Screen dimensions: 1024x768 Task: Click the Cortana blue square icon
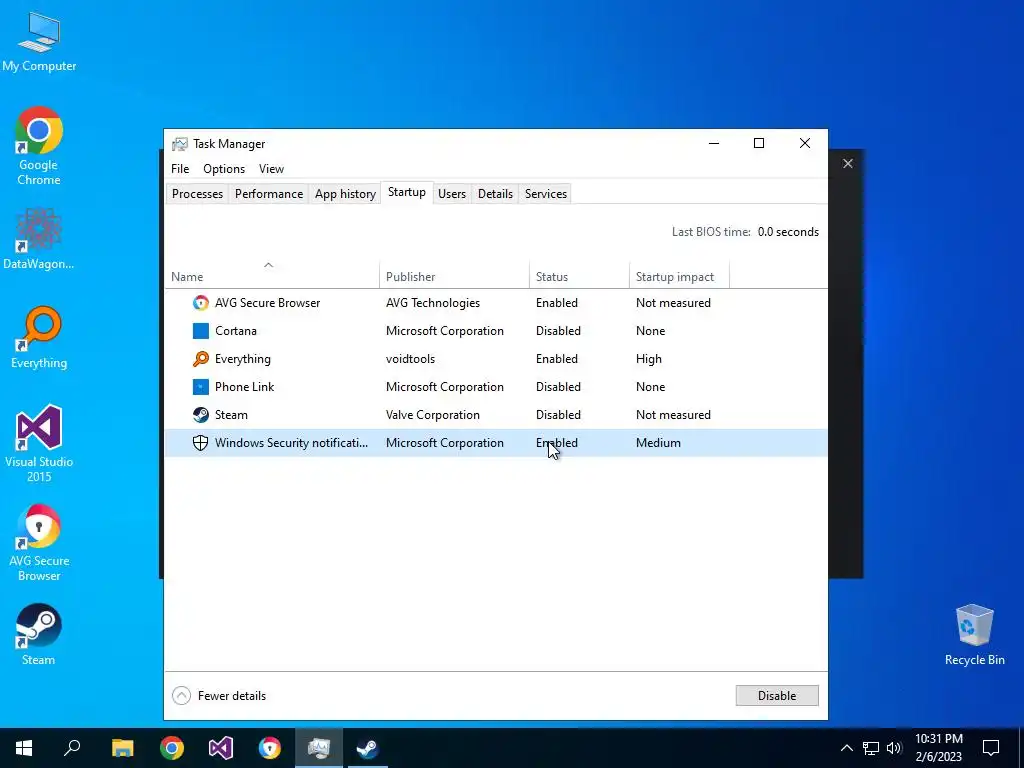click(200, 331)
